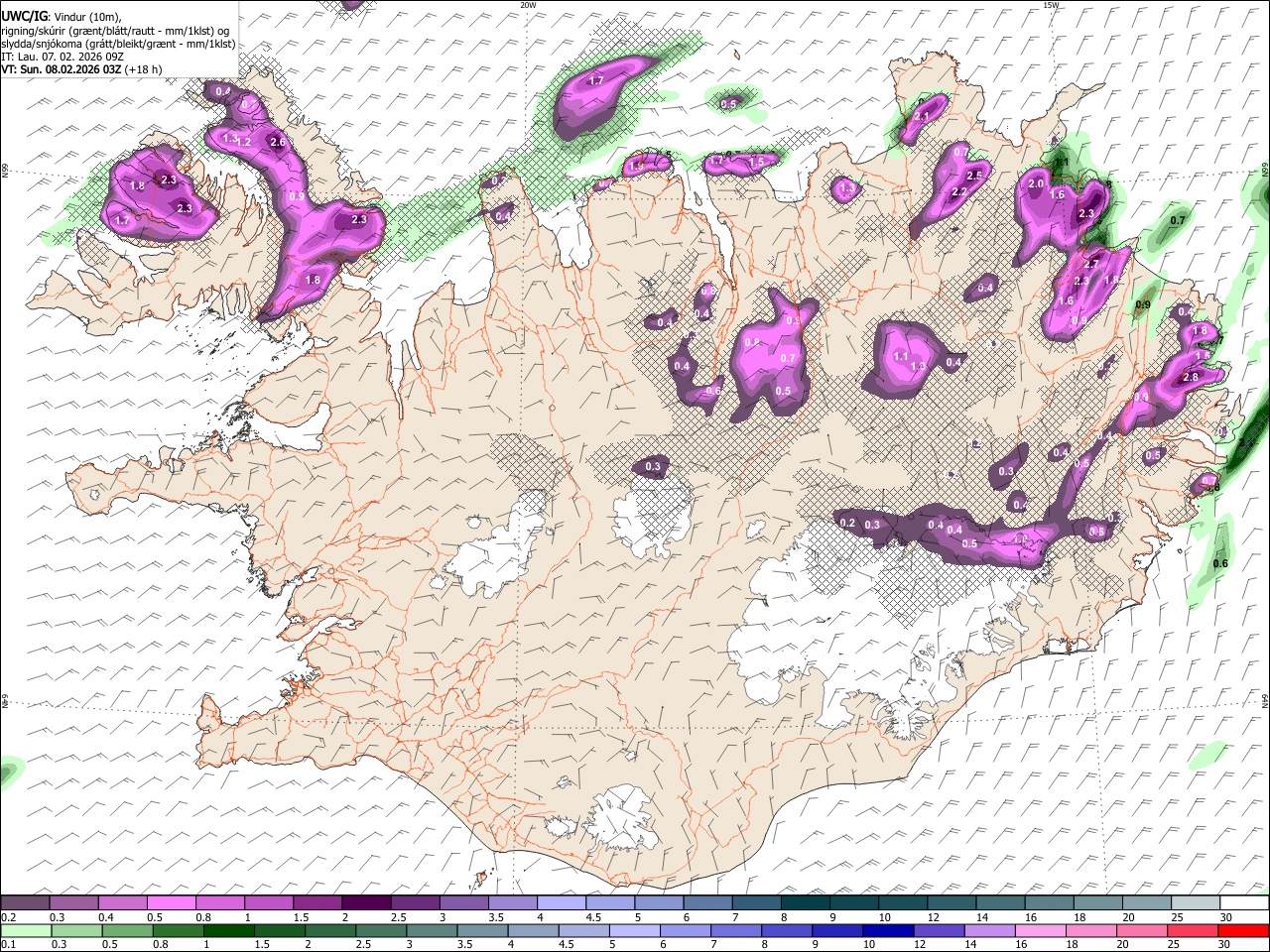Click the '2.1' precipitation value near the north coast
Viewport: 1270px width, 952px height.
point(923,116)
